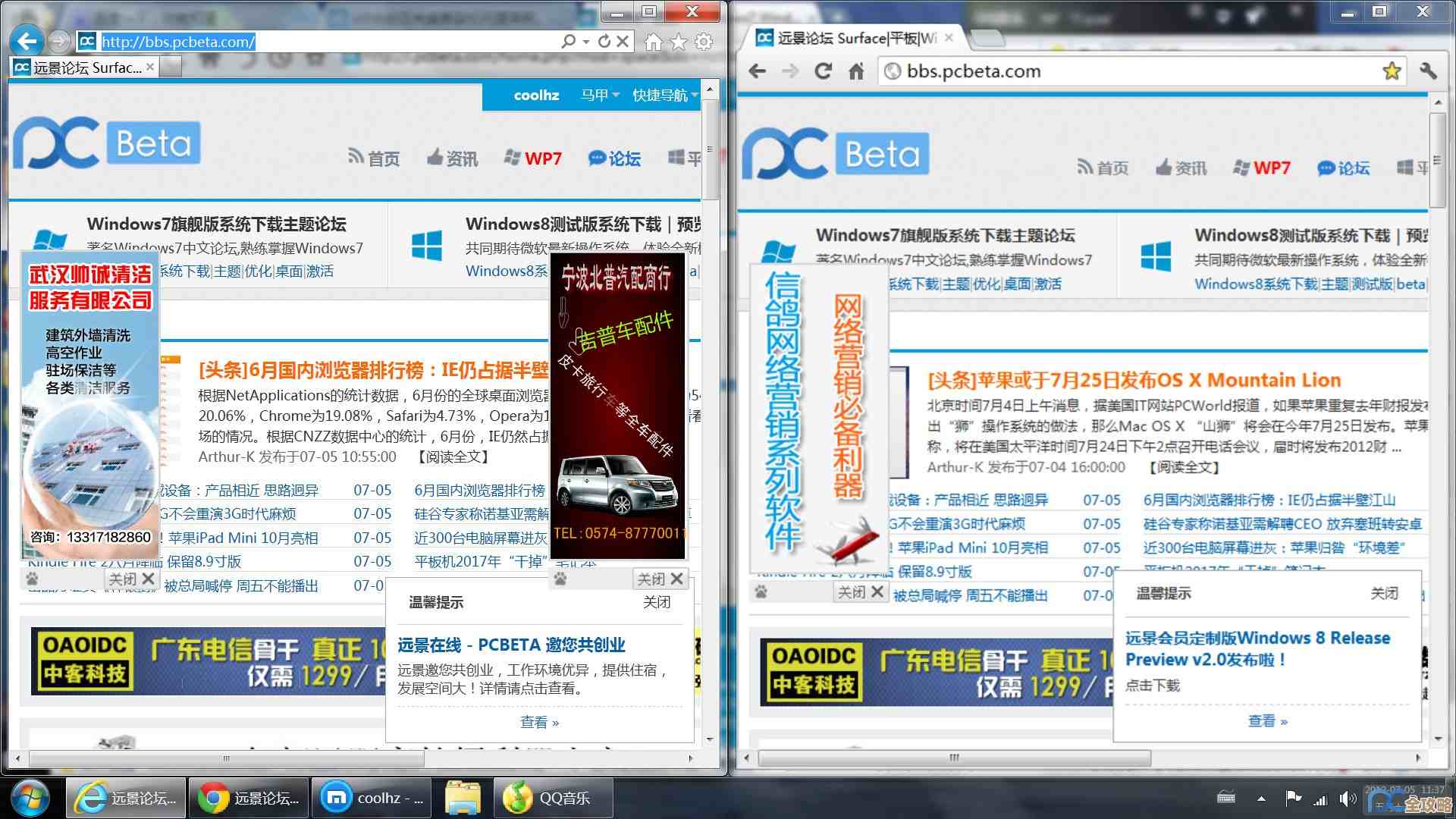
Task: Click the 查看 link in the left popup
Action: (539, 722)
